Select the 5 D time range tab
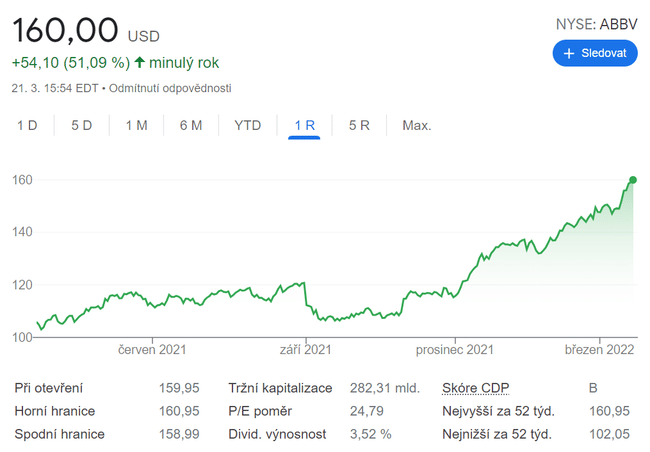This screenshot has width=650, height=452. [81, 125]
